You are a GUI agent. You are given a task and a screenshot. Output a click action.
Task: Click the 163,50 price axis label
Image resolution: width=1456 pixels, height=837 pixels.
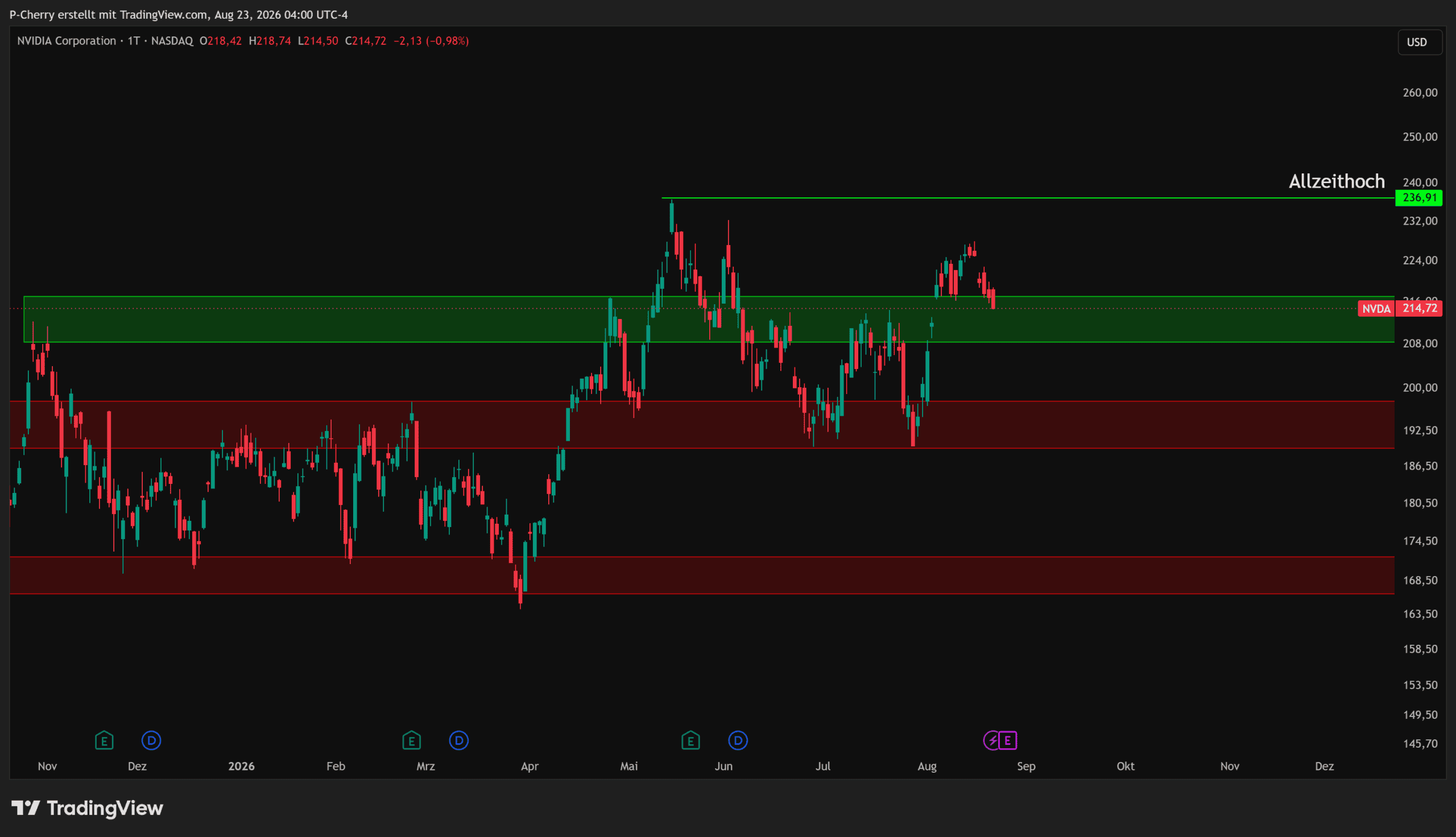point(1420,614)
